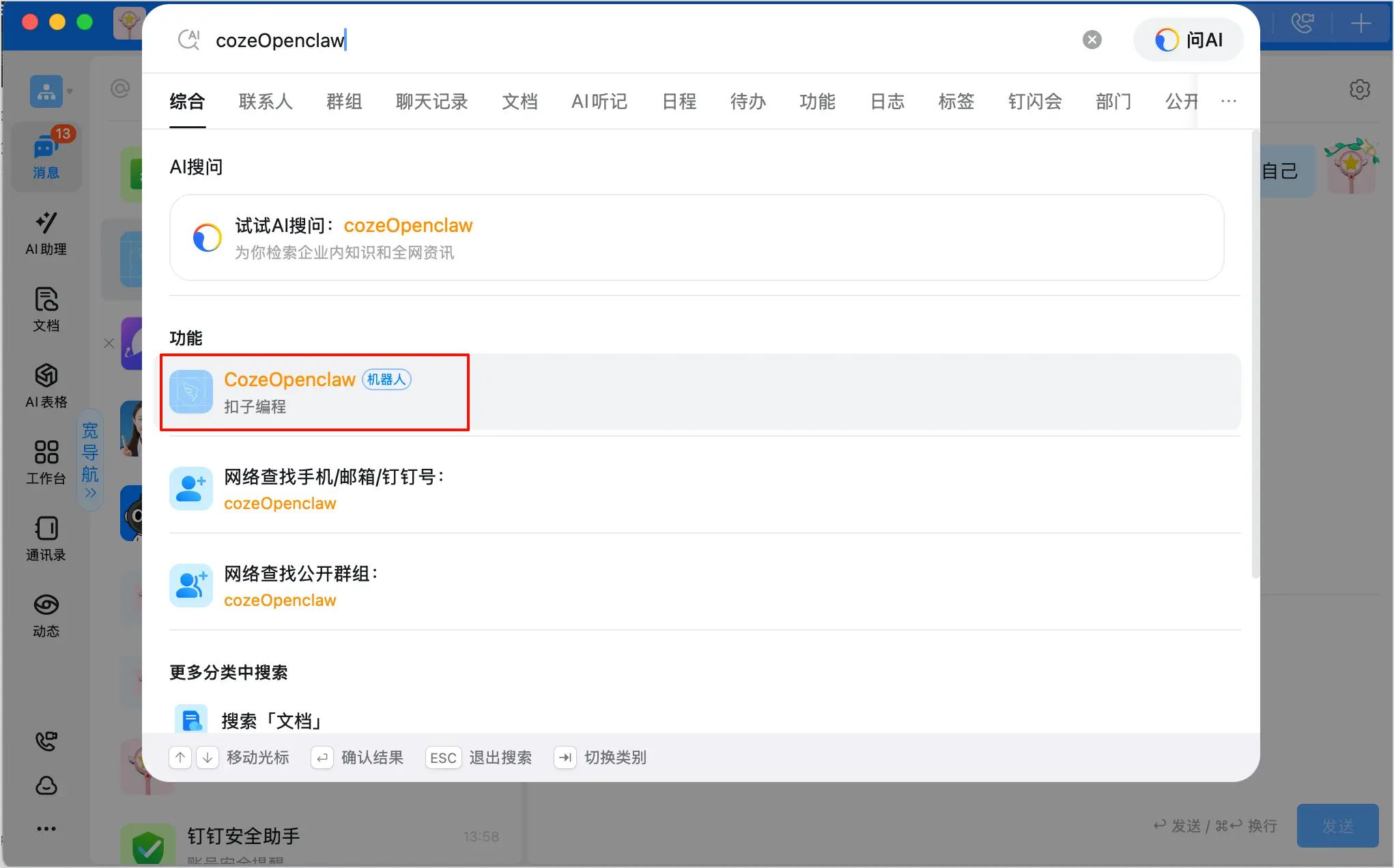Open the 文档 search tab
Screen dimensions: 1394x868
pos(520,102)
